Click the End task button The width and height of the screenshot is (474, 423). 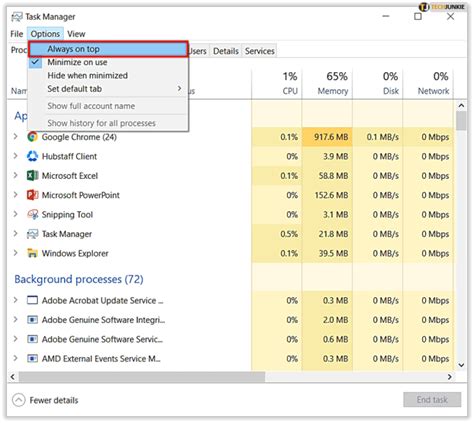coord(432,400)
